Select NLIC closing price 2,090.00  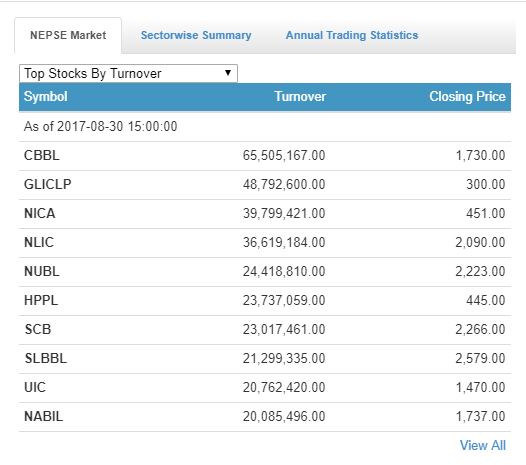tap(480, 242)
